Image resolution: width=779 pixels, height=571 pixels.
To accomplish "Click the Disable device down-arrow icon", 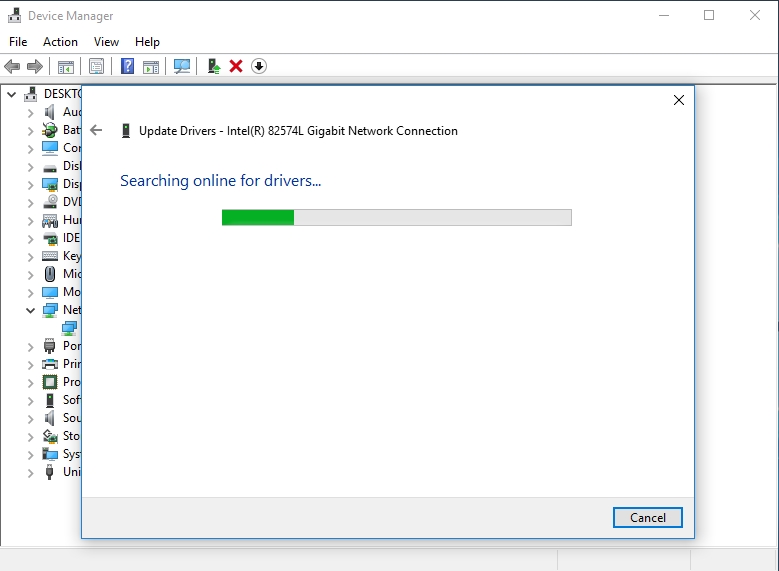I will click(259, 66).
